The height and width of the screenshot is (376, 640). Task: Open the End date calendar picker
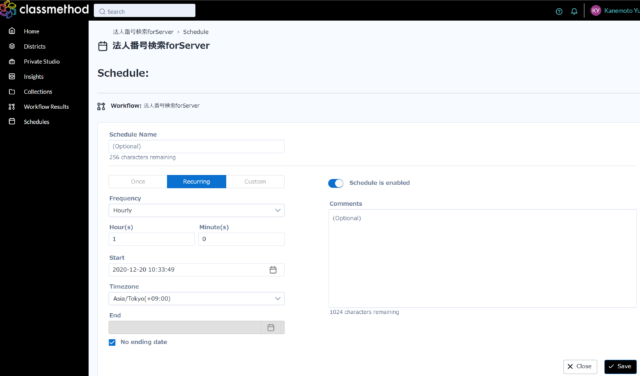coord(271,327)
